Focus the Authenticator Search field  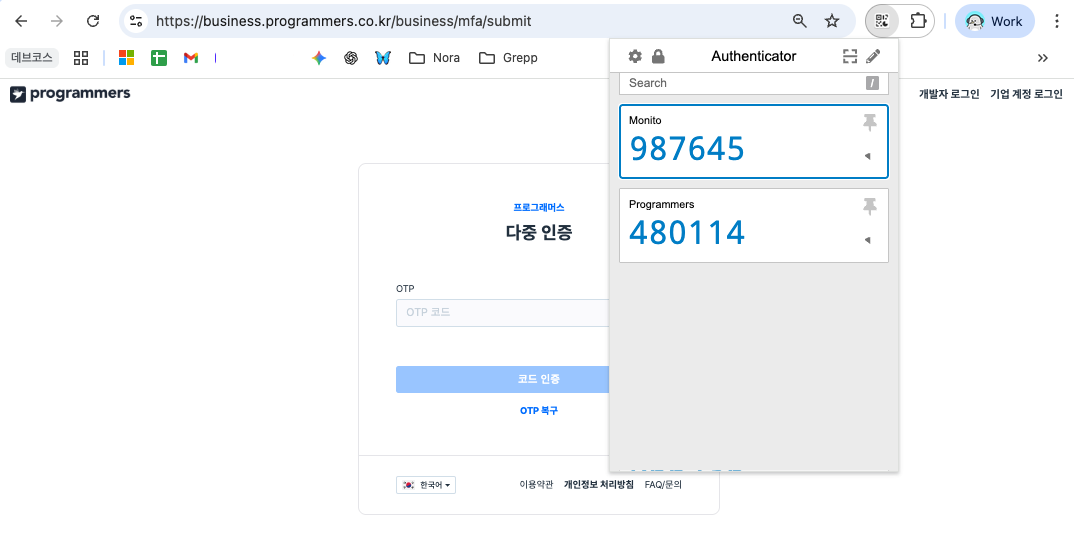[753, 83]
